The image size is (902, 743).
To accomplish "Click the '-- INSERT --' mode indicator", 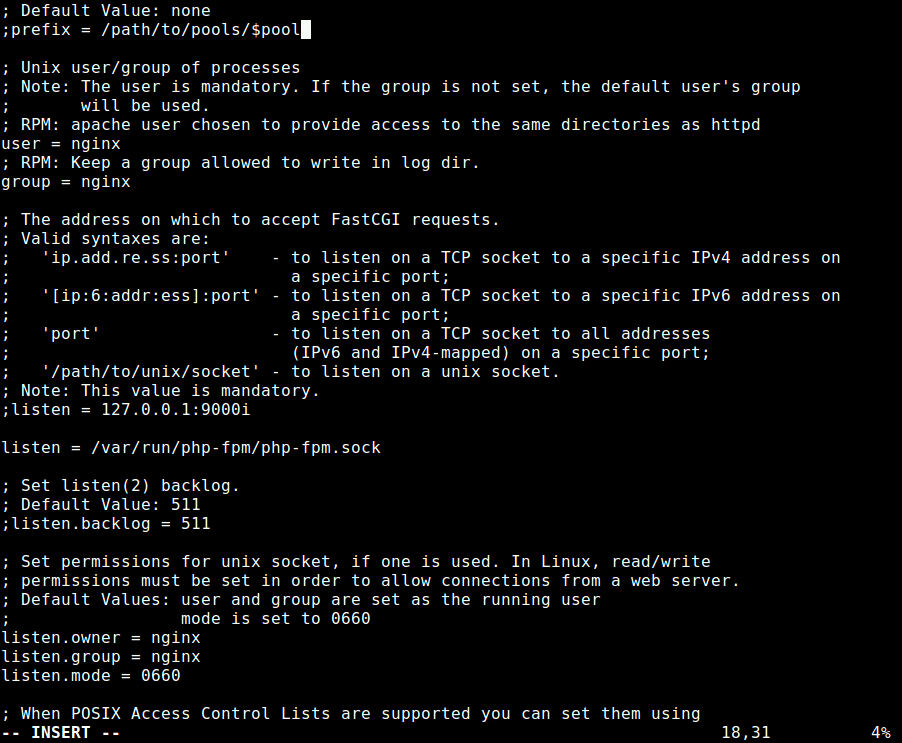I will 61,733.
